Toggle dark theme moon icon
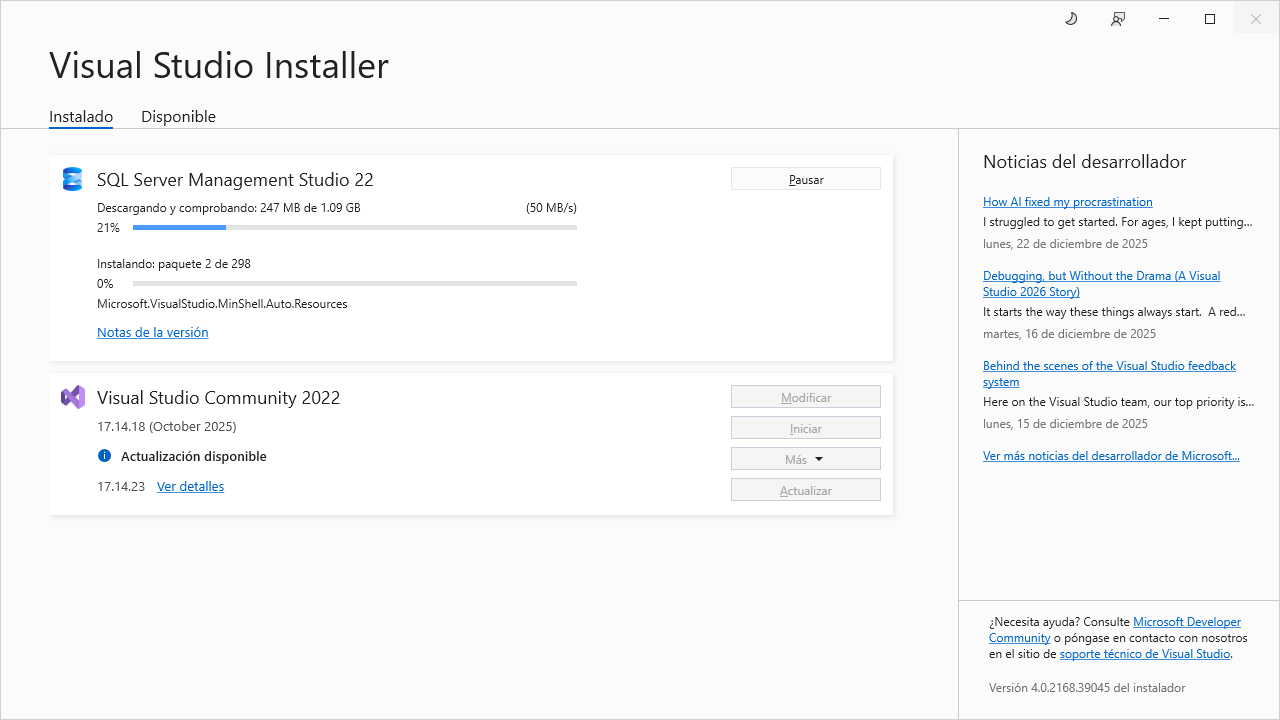The width and height of the screenshot is (1280, 720). (1071, 19)
